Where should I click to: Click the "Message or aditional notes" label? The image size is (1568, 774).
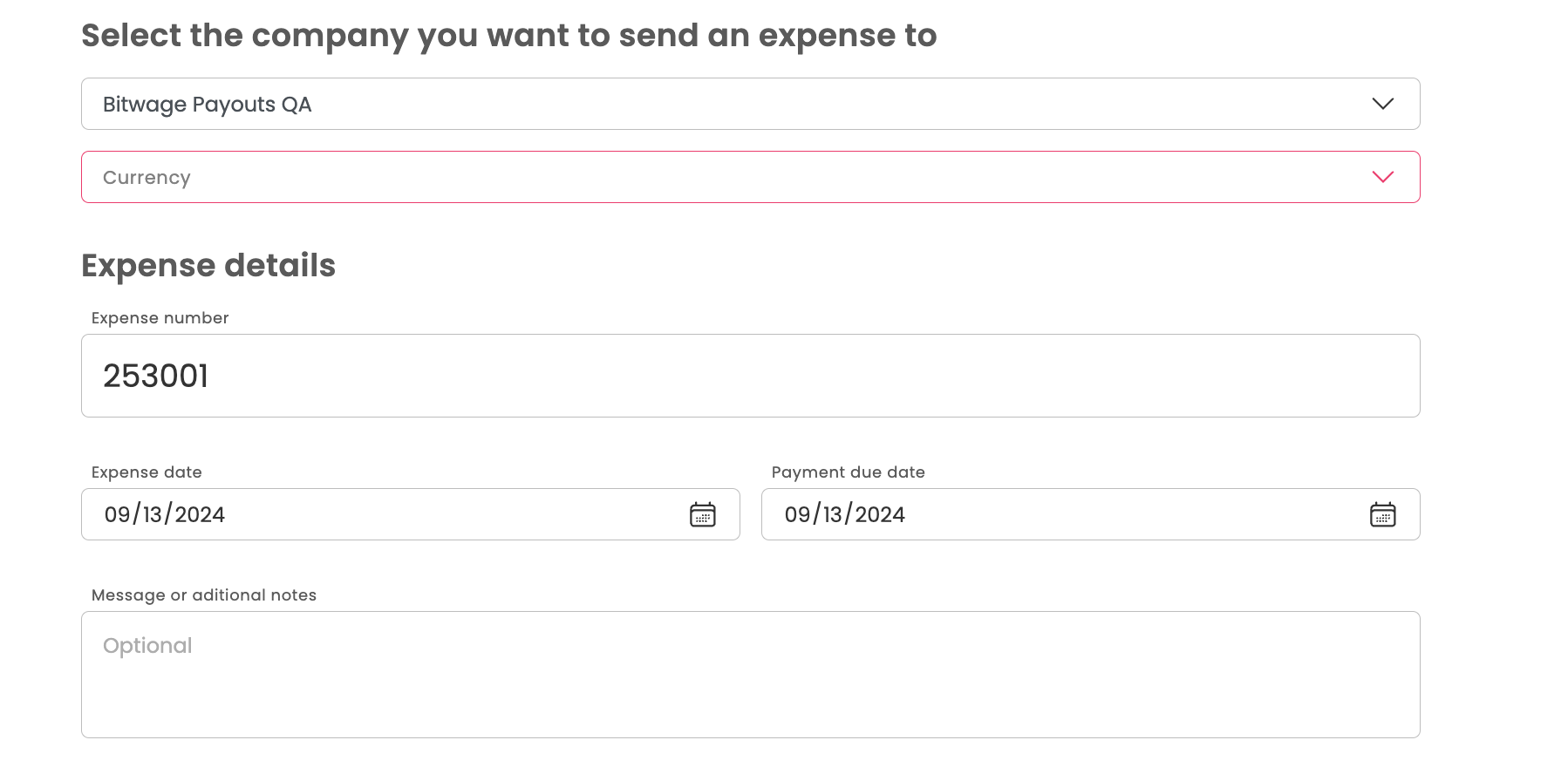203,595
